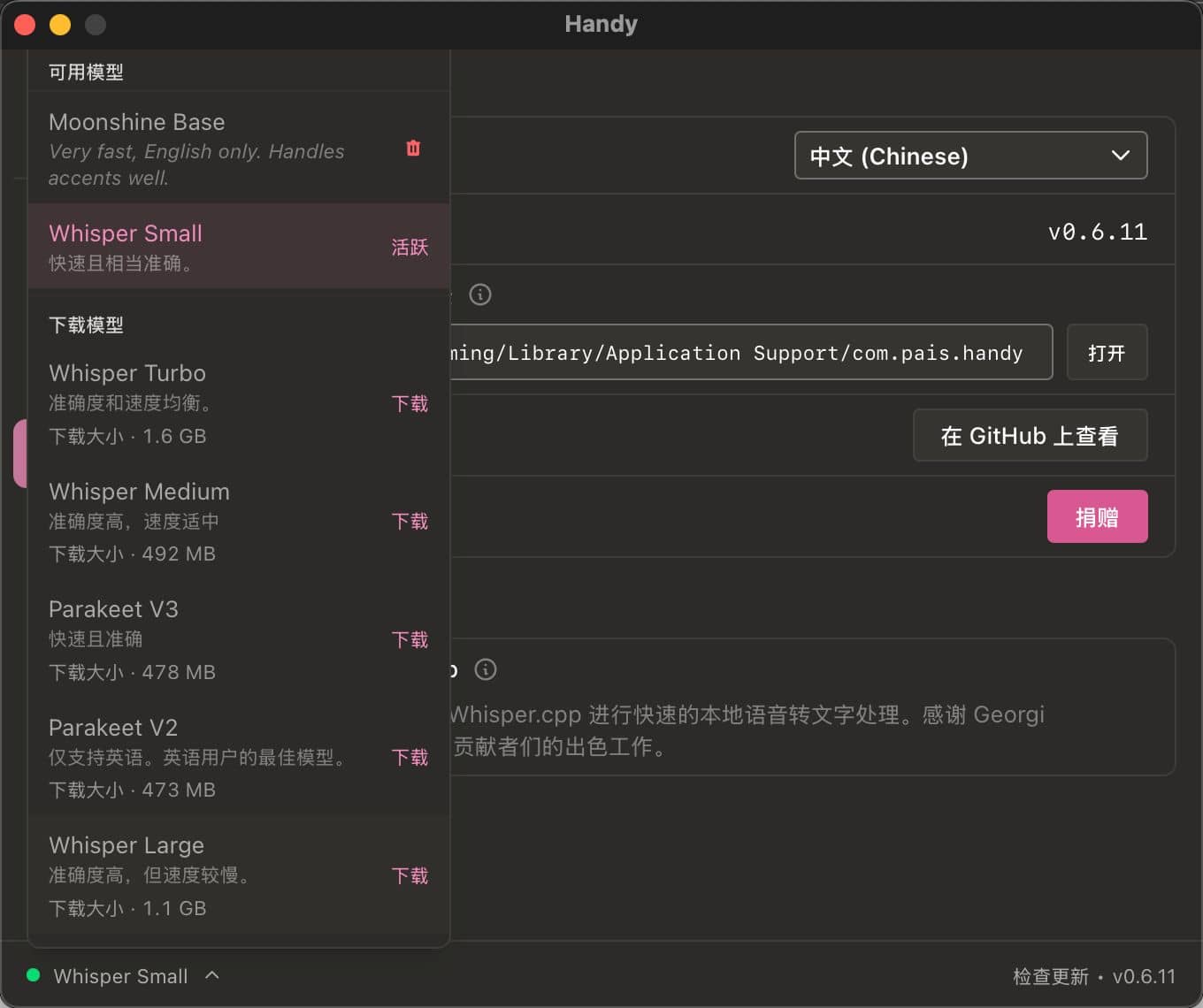The height and width of the screenshot is (1008, 1203).
Task: Choose Parakeet V2 from the download list
Action: coord(239,758)
